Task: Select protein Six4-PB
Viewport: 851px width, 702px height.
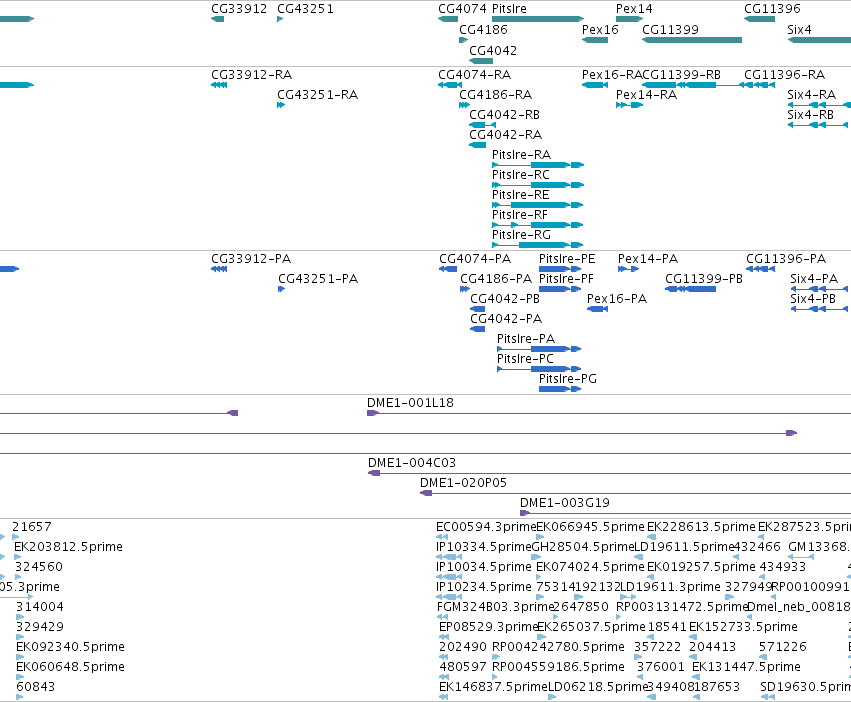Action: (x=819, y=309)
